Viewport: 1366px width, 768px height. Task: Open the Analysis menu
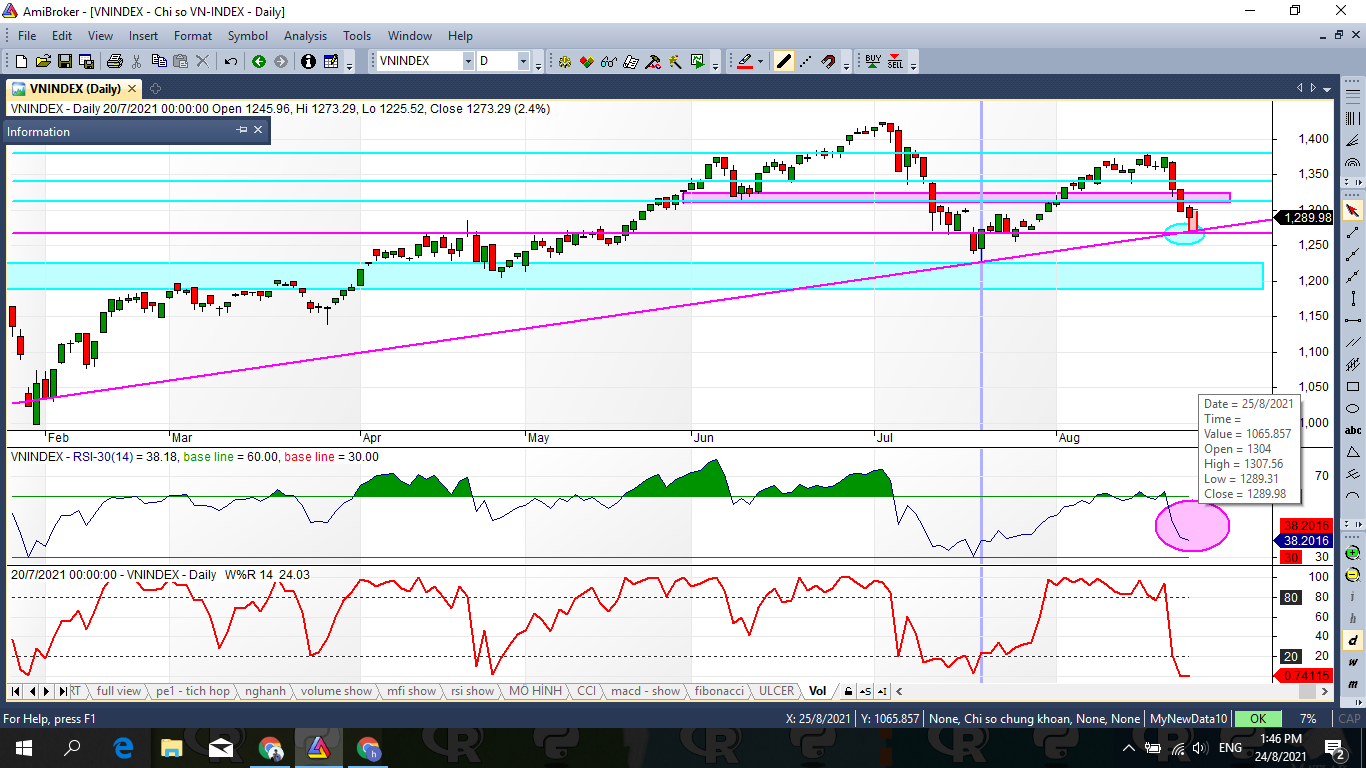point(305,36)
